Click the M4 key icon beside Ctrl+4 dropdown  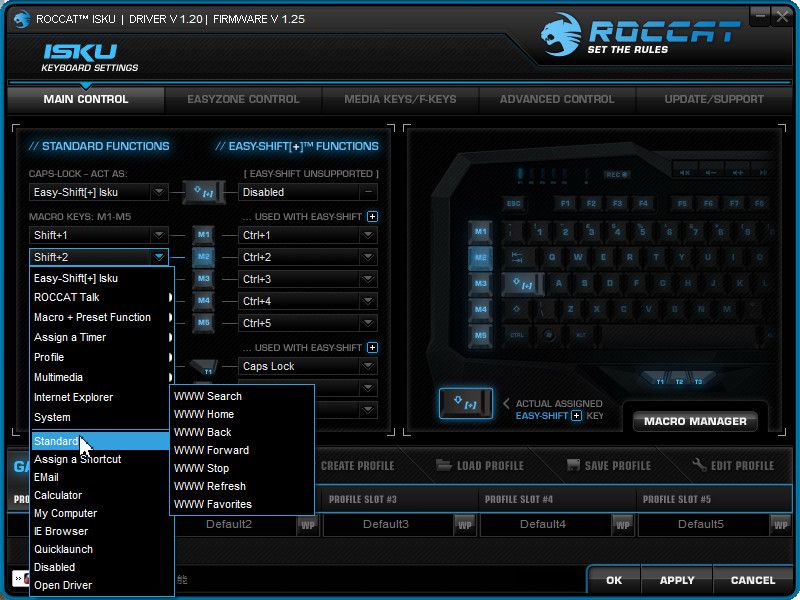coord(204,301)
